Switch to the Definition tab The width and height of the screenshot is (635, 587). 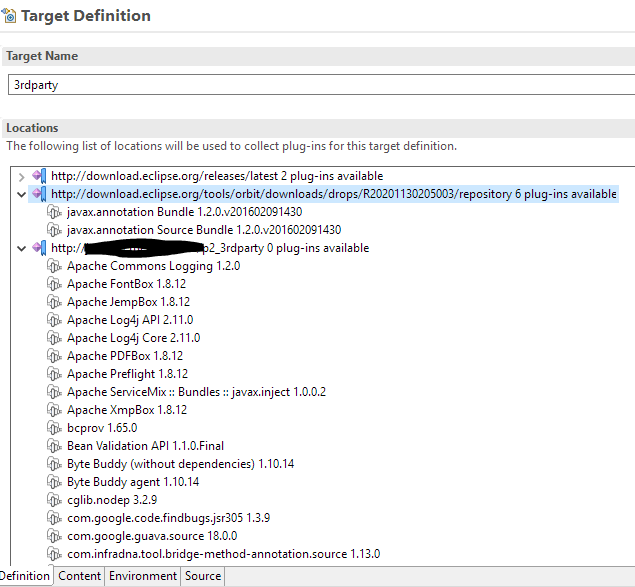[25, 576]
